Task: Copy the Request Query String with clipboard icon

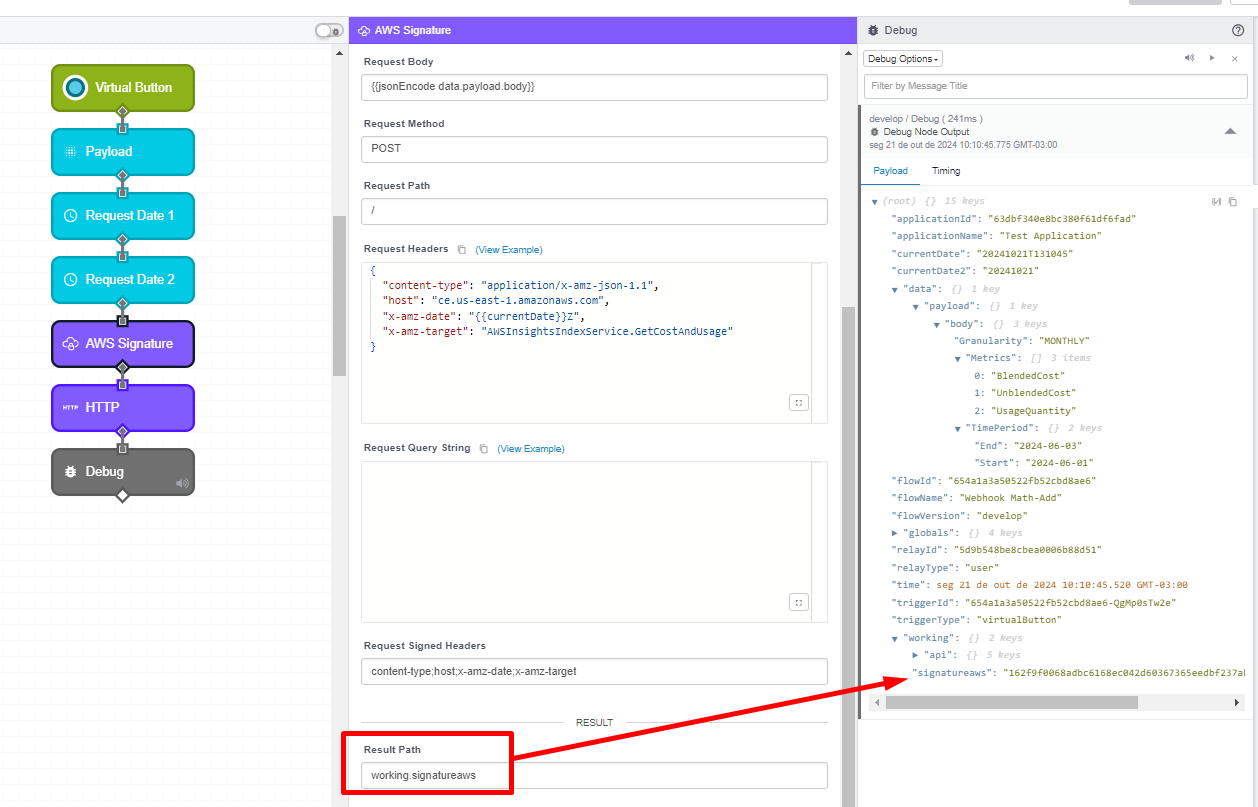Action: click(483, 449)
